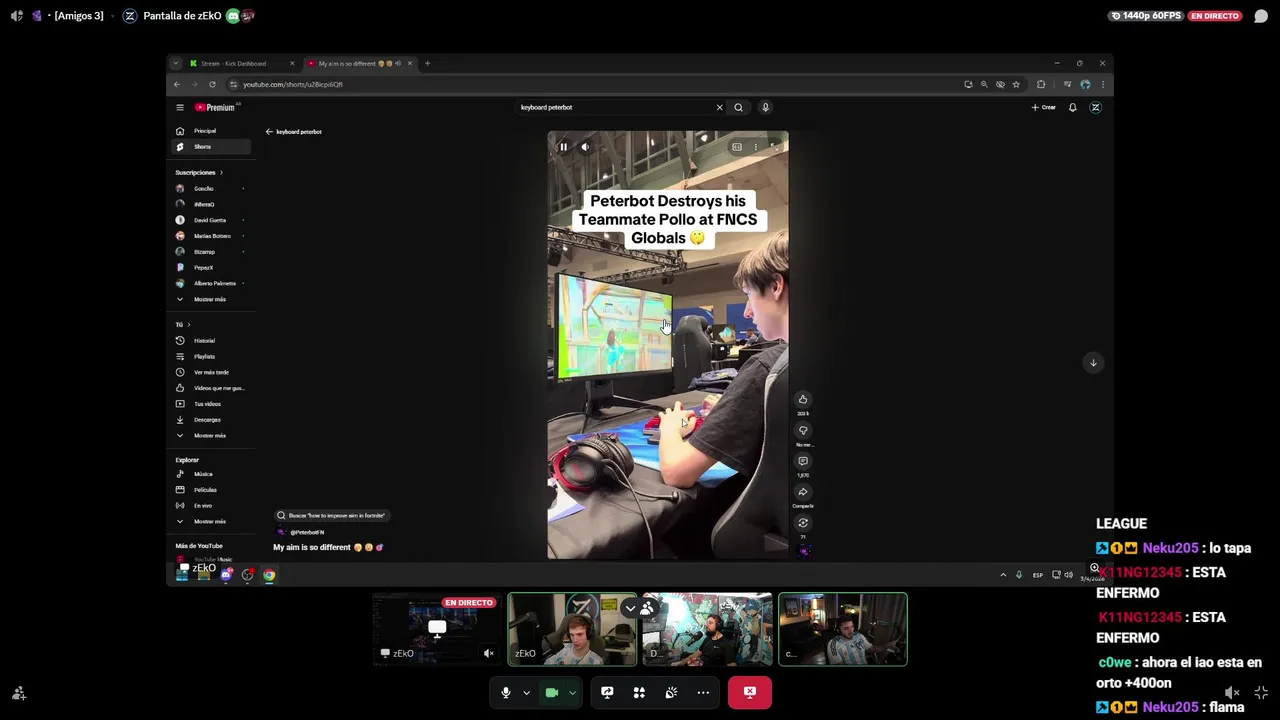The image size is (1280, 720).
Task: Click the YouTube Premium logo
Action: pos(217,107)
